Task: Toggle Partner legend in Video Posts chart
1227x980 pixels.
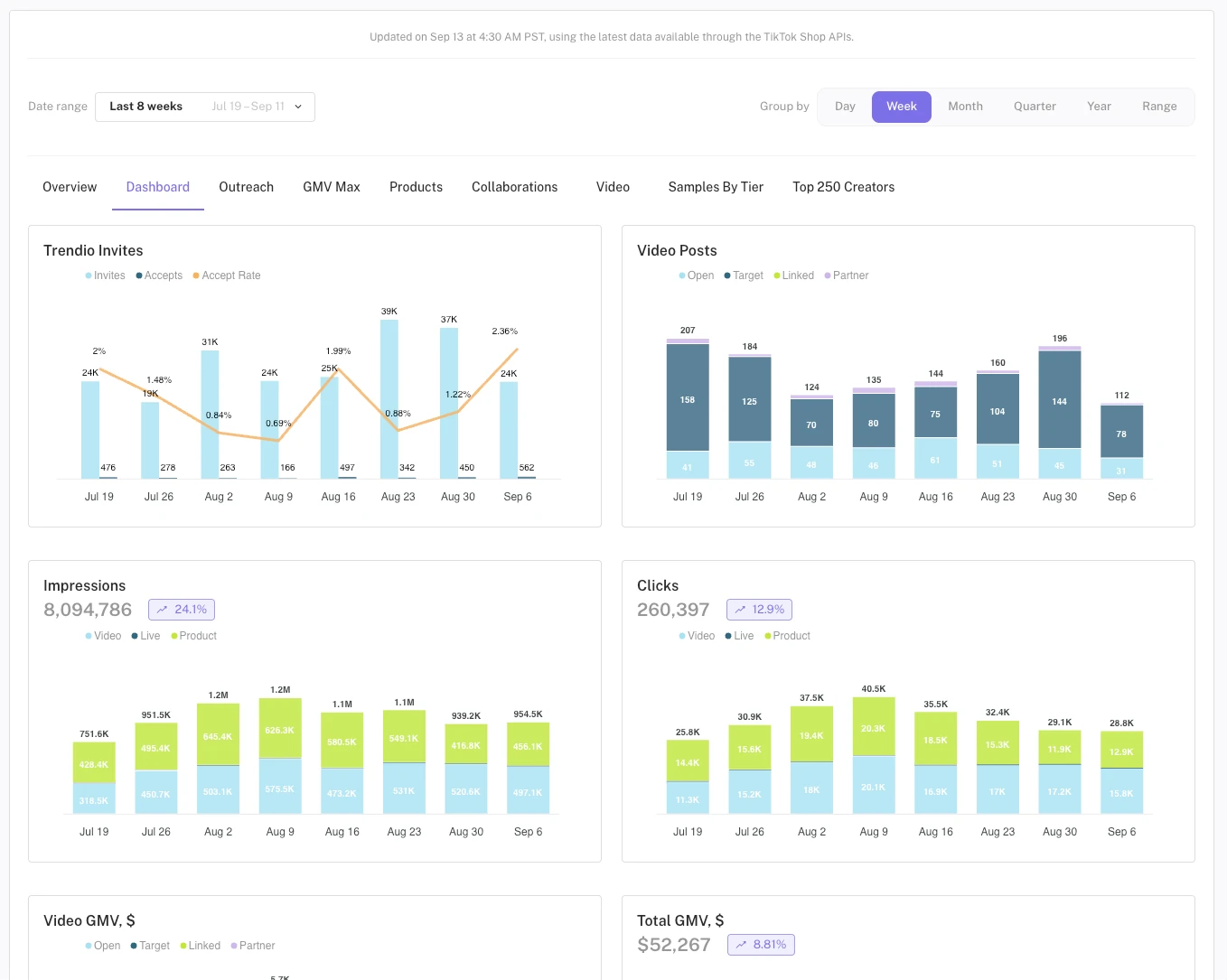Action: coord(847,275)
